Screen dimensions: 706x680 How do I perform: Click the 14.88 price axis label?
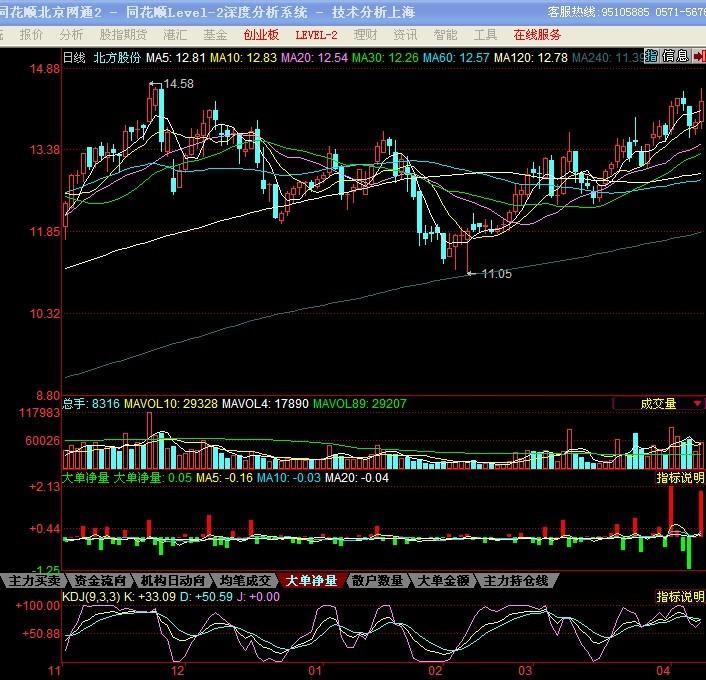pyautogui.click(x=45, y=68)
